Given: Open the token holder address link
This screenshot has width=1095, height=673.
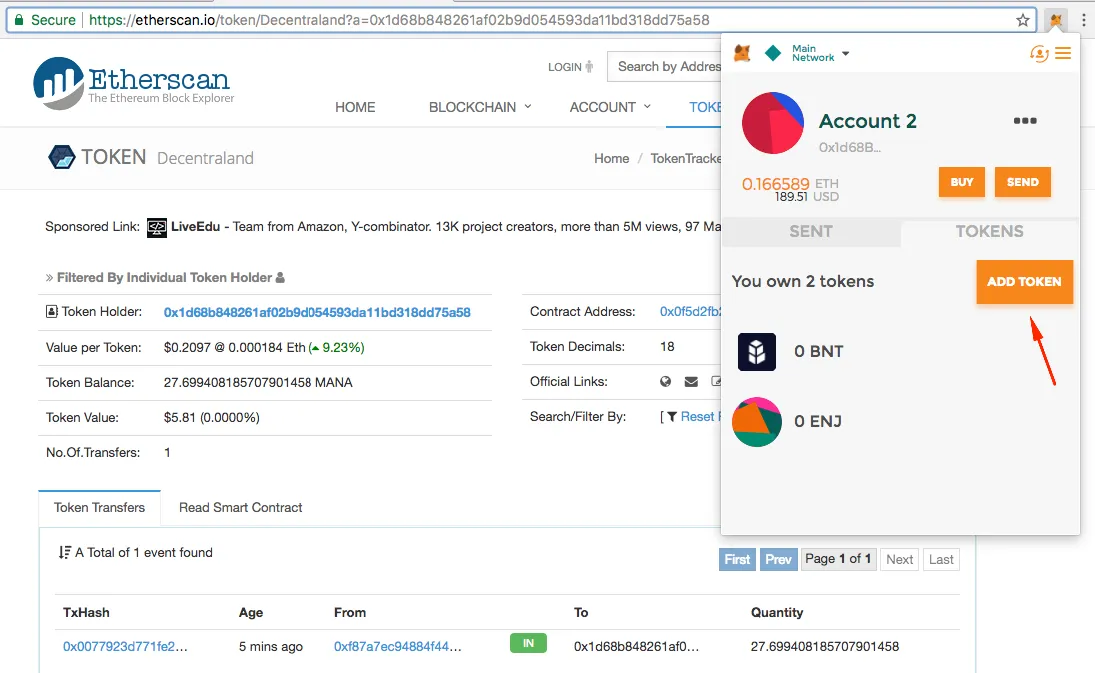Looking at the screenshot, I should click(317, 313).
